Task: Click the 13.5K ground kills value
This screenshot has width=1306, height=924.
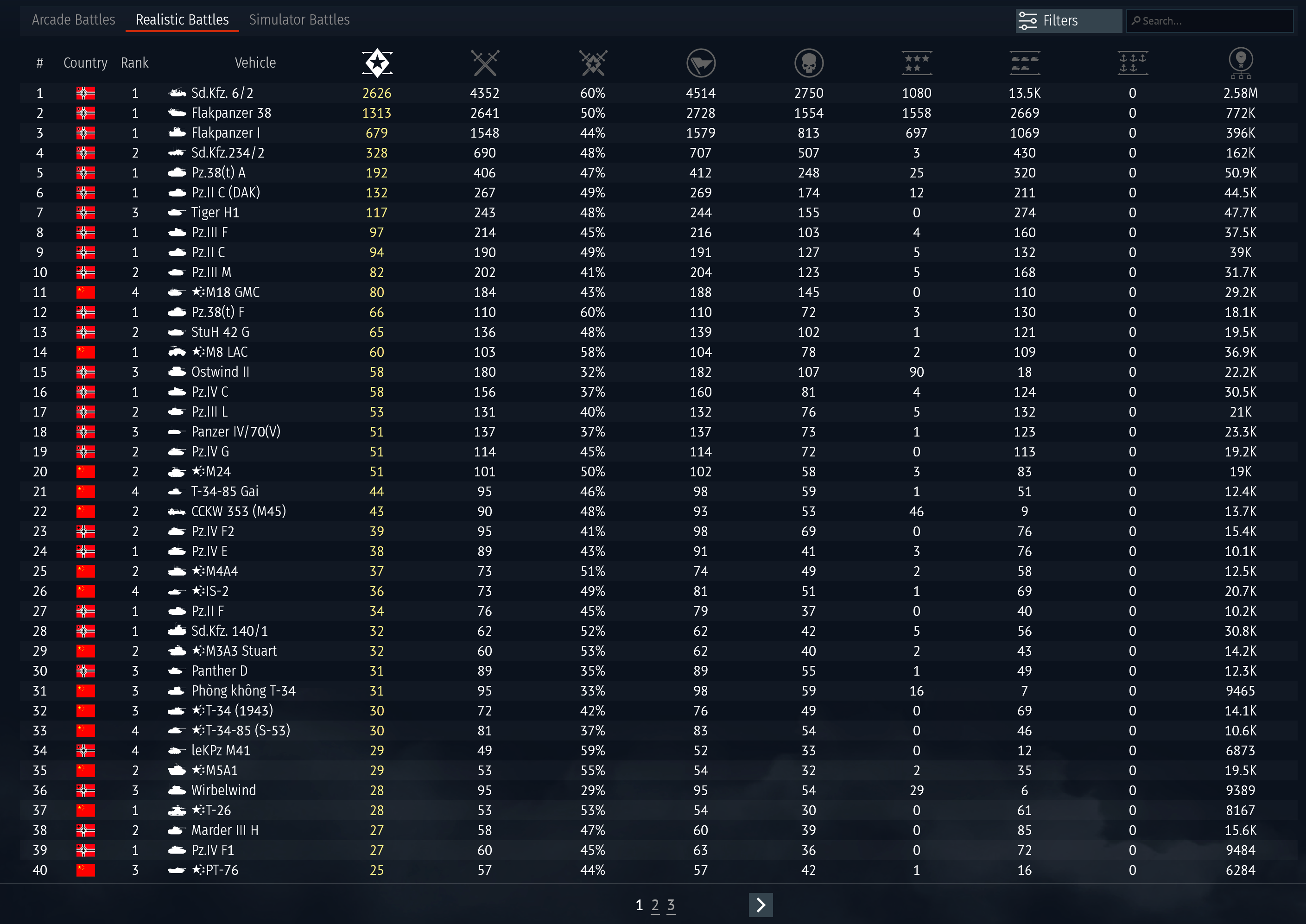Action: 1025,93
